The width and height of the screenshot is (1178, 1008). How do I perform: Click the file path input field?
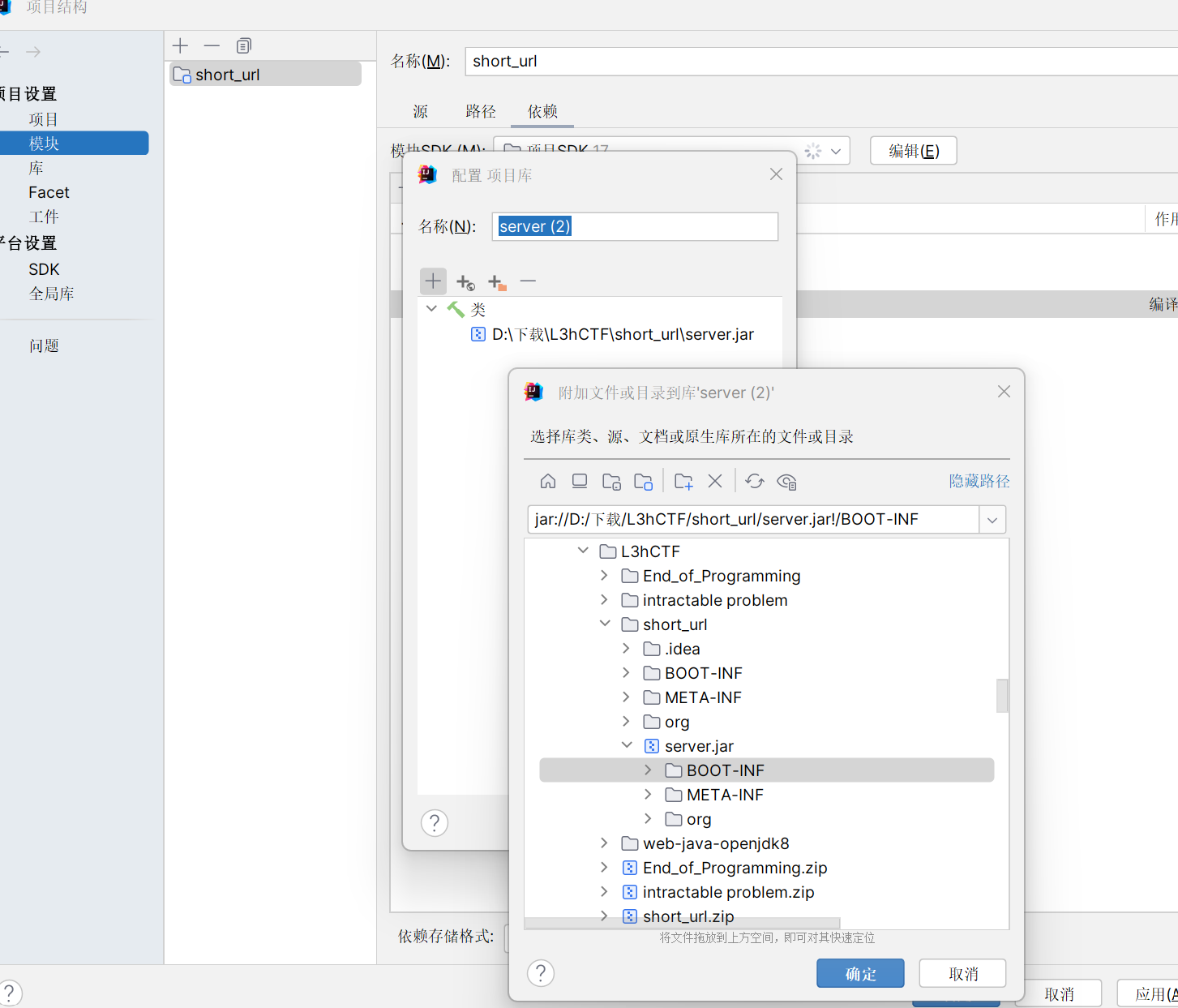point(753,520)
